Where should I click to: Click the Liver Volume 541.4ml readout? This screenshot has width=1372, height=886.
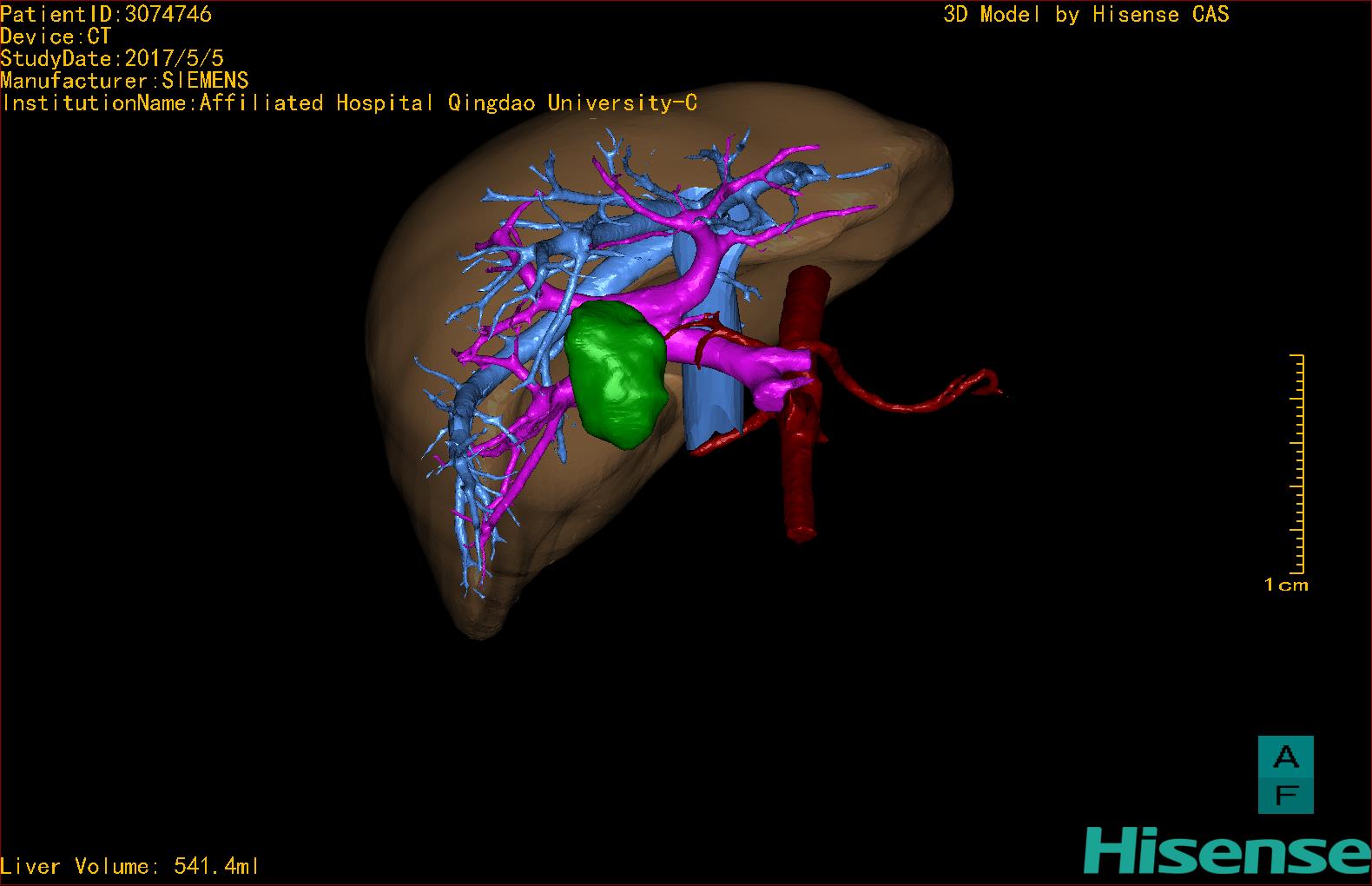point(130,866)
